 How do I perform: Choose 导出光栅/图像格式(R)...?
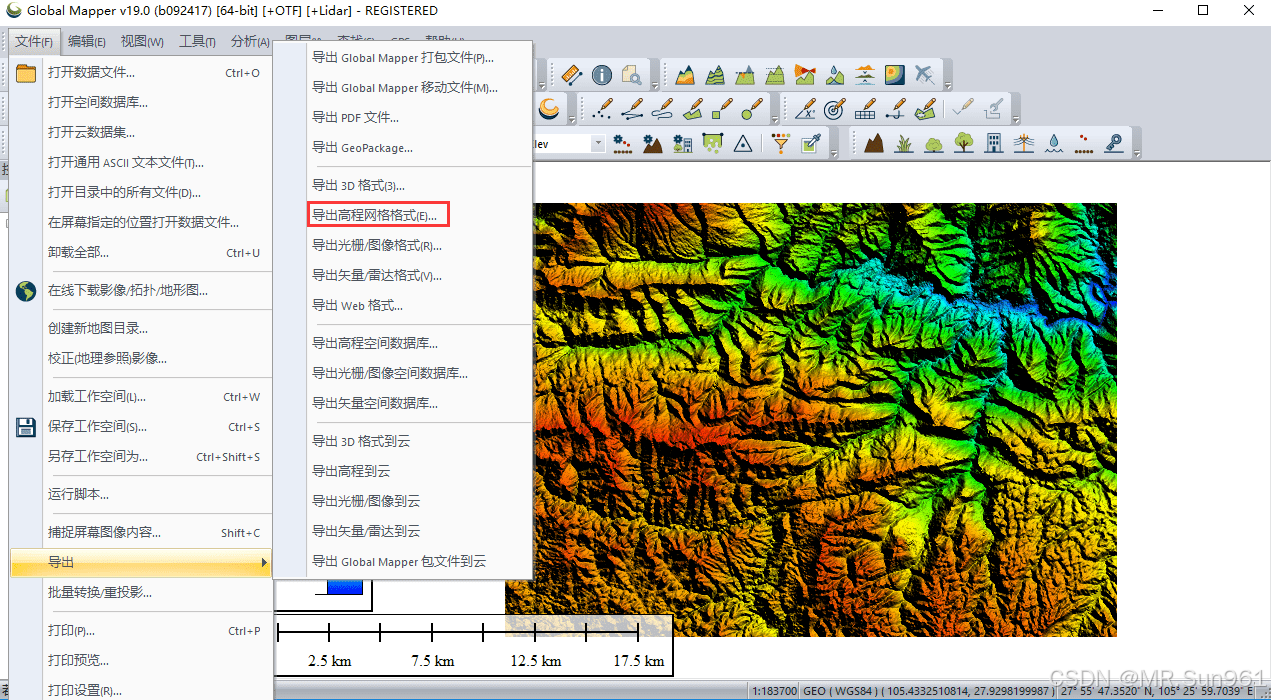coord(377,245)
